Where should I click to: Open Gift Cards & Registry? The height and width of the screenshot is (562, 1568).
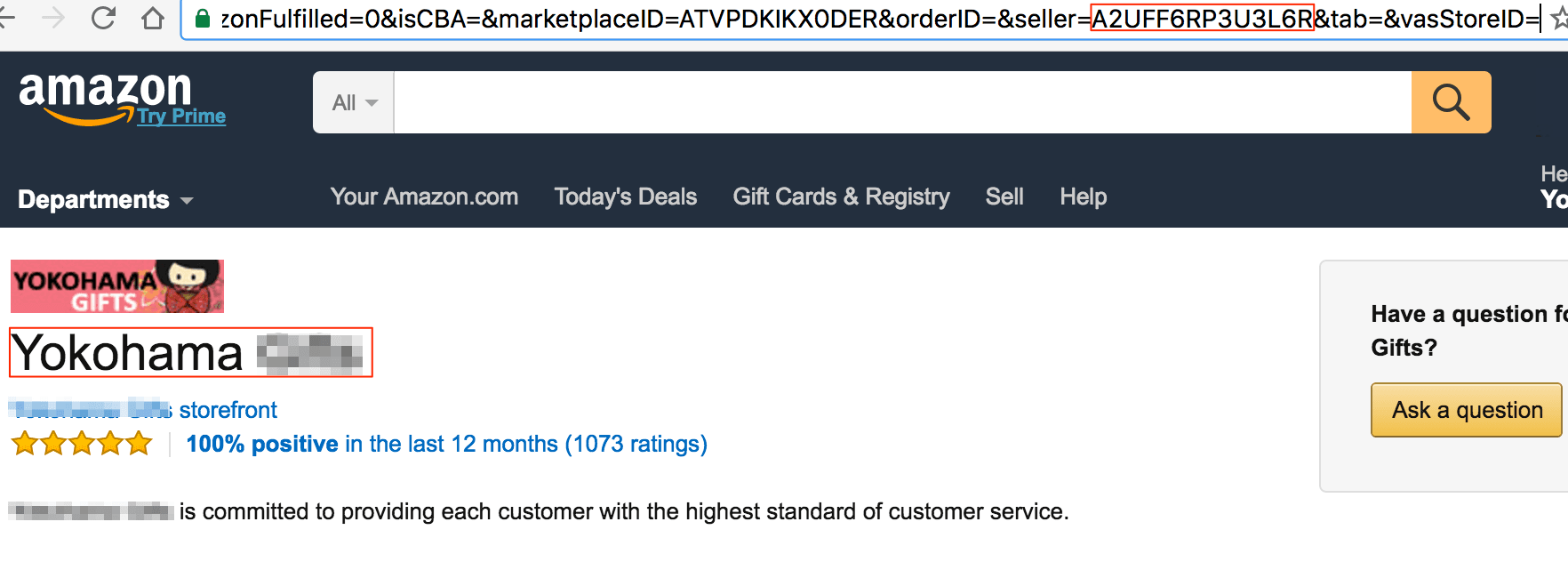(841, 197)
